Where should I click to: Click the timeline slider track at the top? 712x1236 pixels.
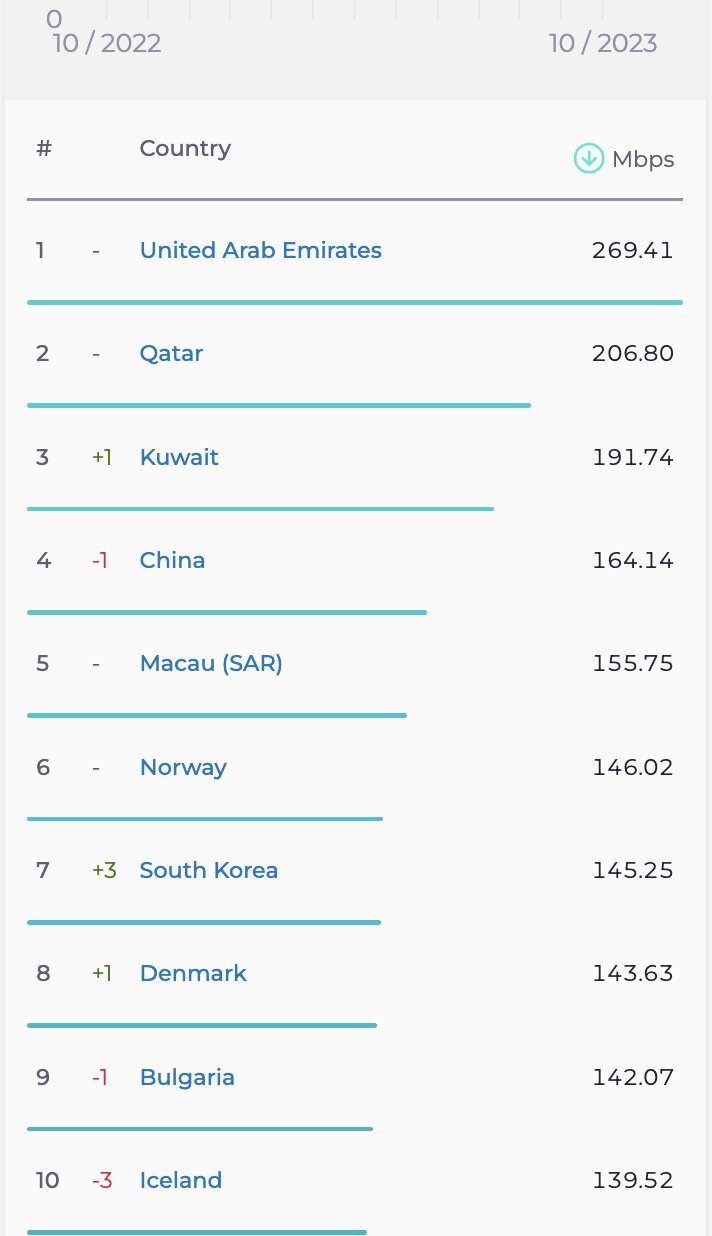[356, 12]
